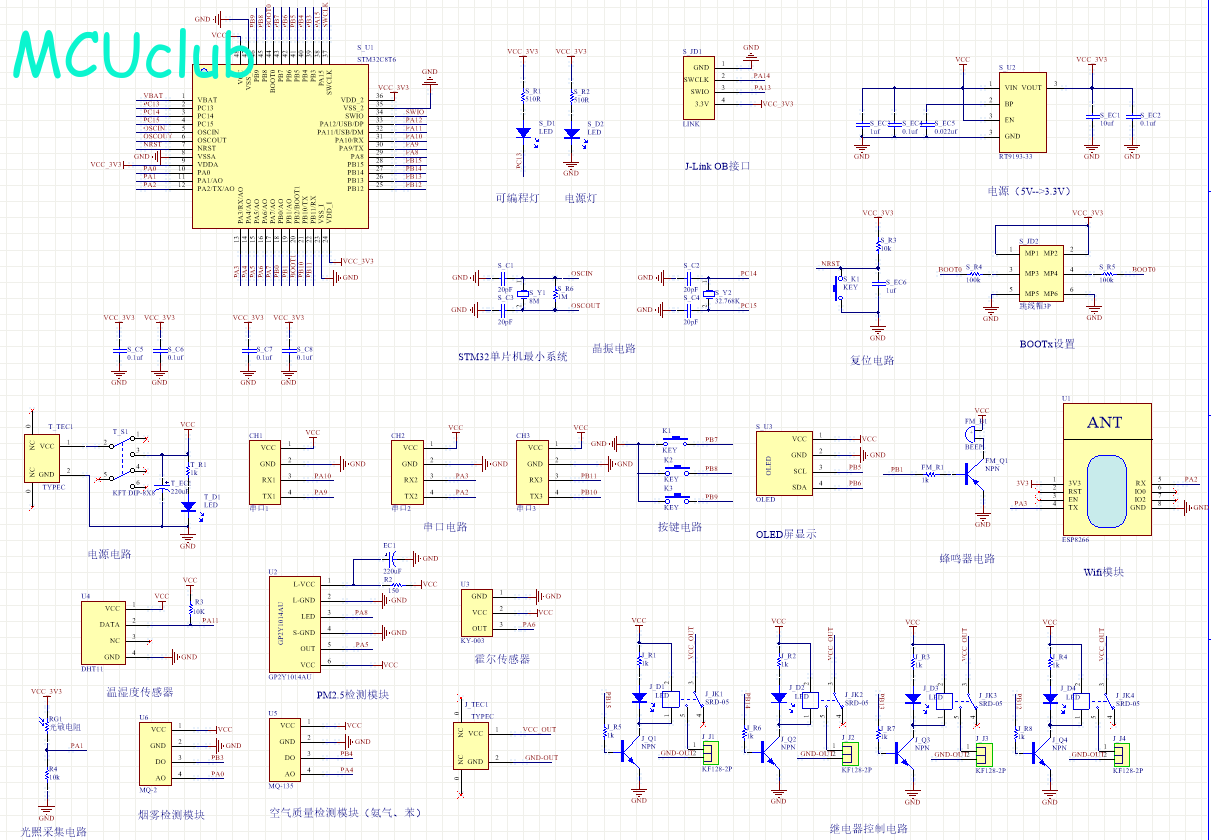Click the '复位电路' title text
Screen dimensions: 1211x840
872,361
